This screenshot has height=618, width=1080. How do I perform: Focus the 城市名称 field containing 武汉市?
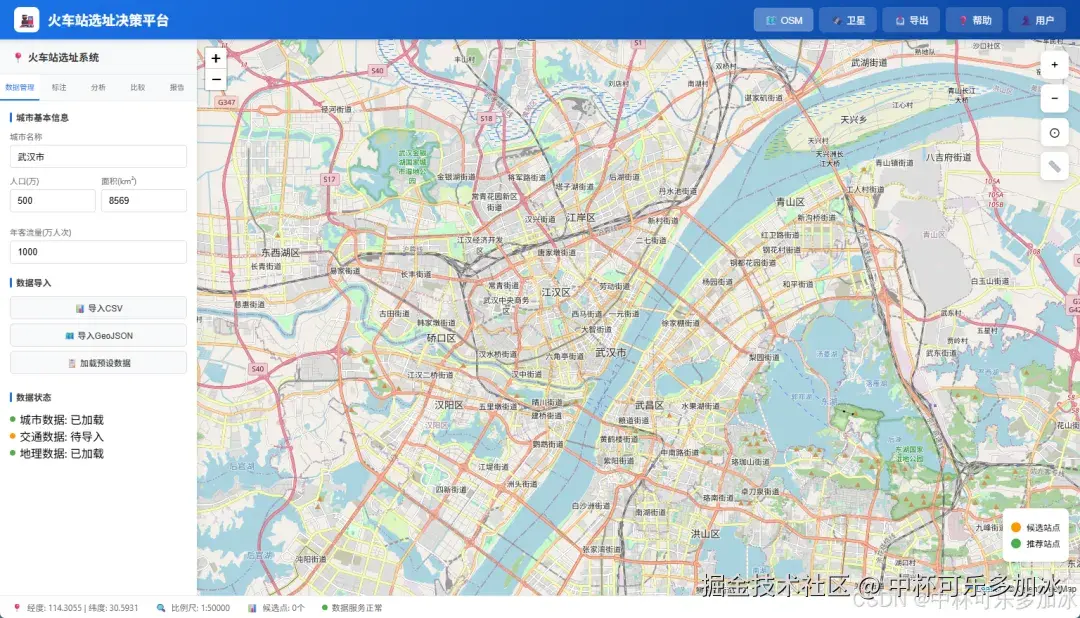tap(98, 156)
